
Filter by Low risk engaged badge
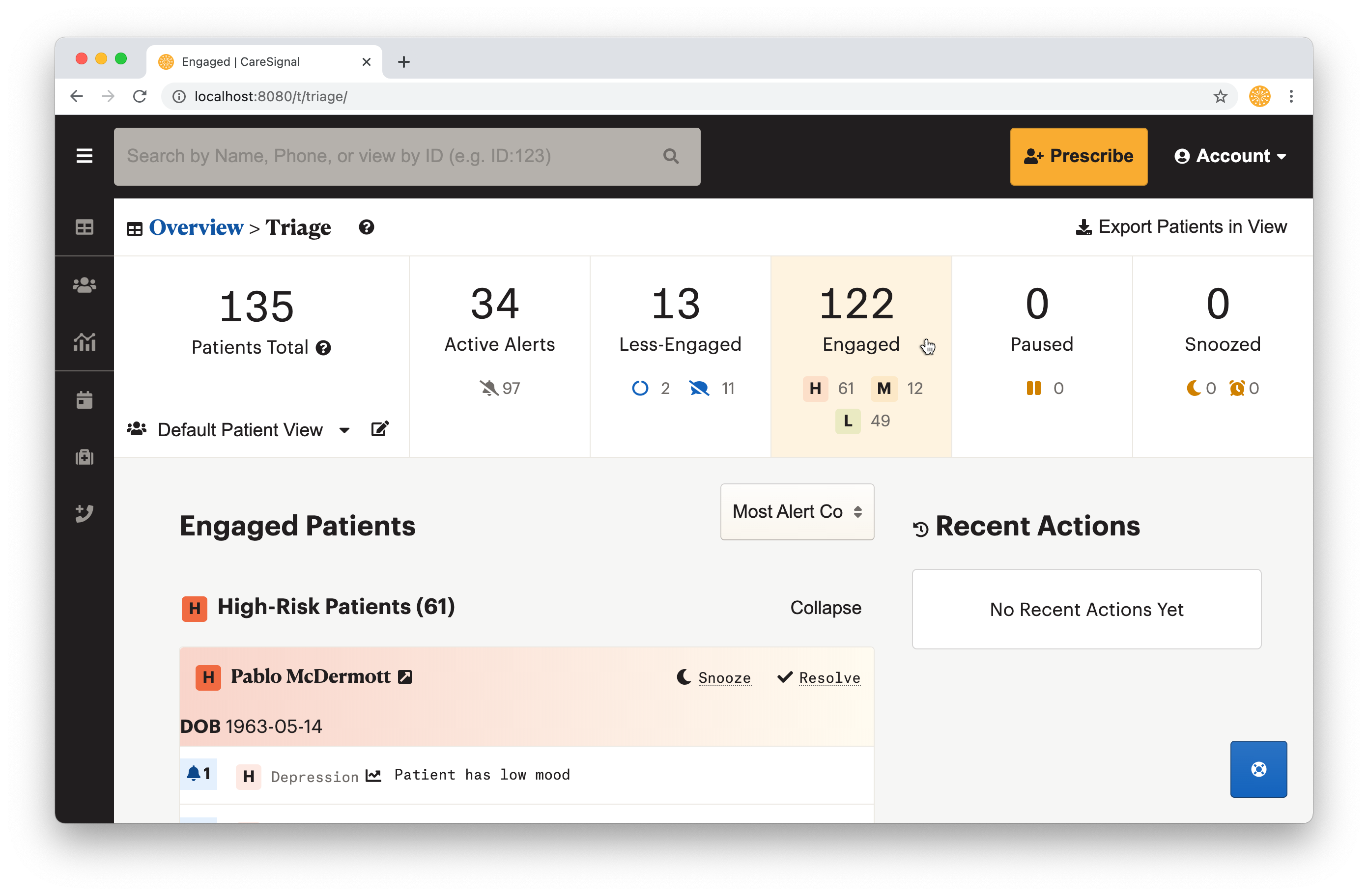point(848,420)
